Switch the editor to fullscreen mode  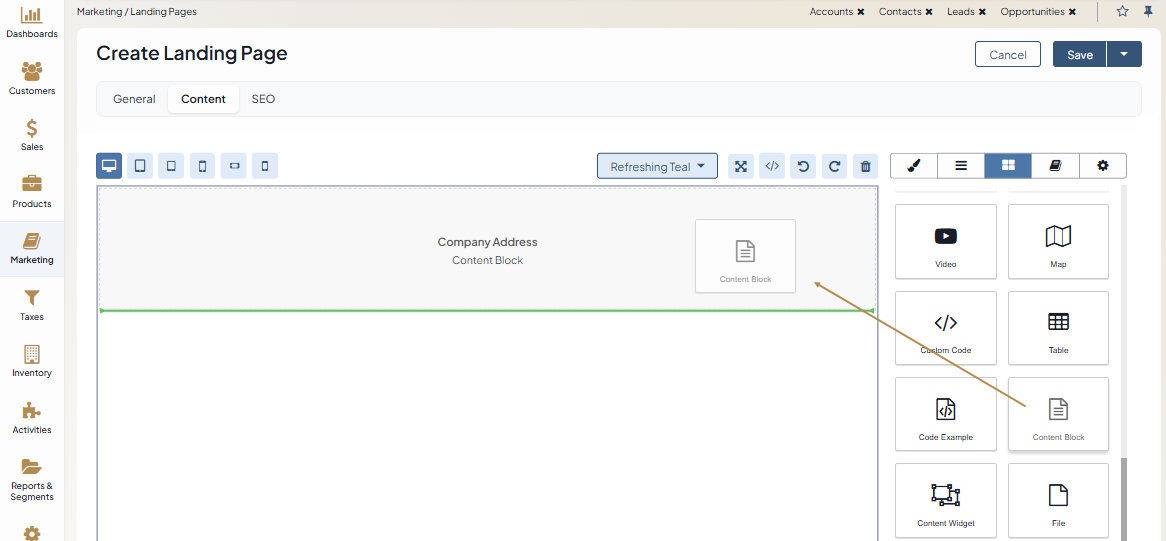click(741, 167)
